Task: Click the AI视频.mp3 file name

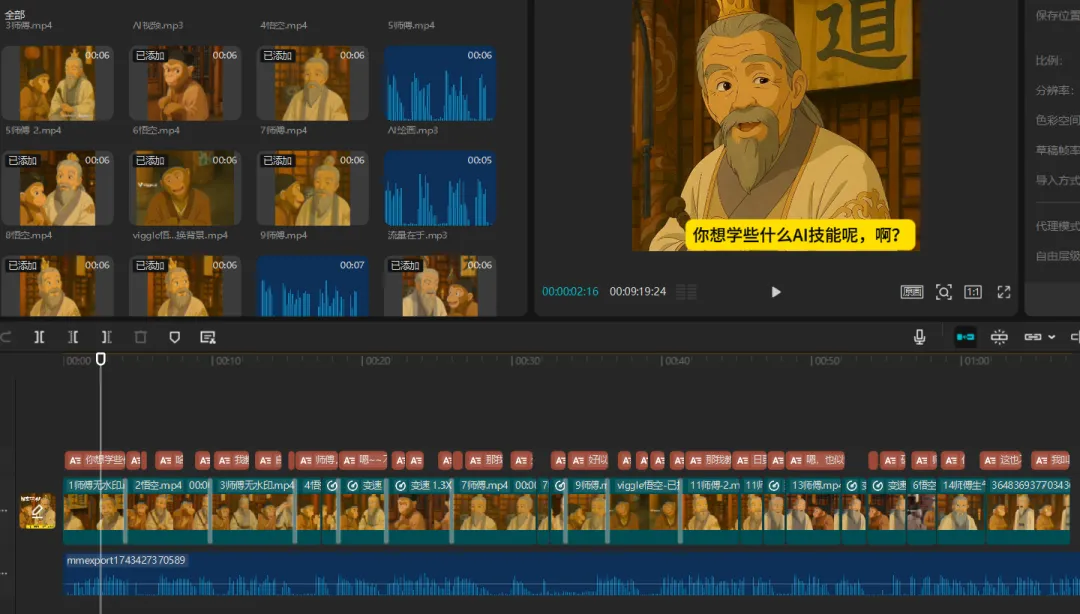Action: pyautogui.click(x=158, y=25)
